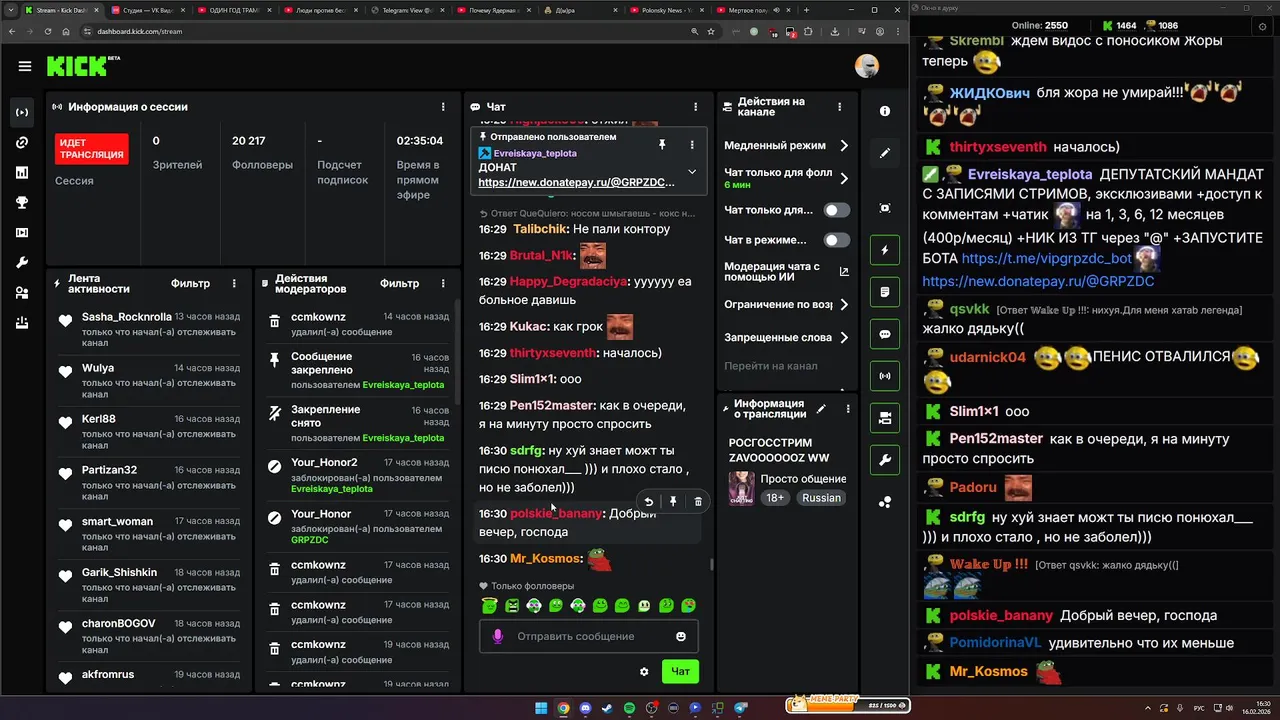Open three-dot menu of Информация о трансляции panel
This screenshot has width=1280, height=720.
point(847,408)
